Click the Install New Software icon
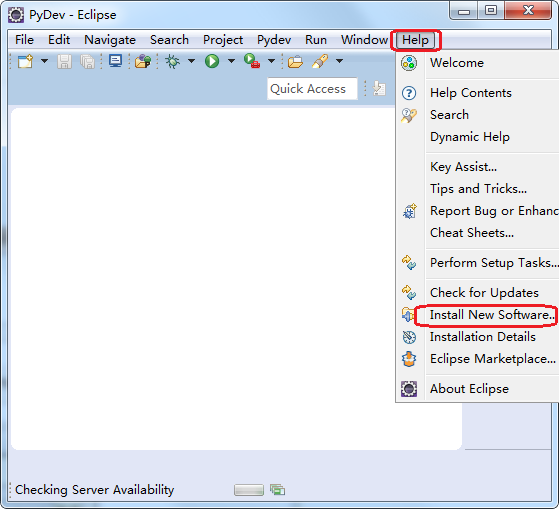The image size is (559, 509). tap(407, 315)
